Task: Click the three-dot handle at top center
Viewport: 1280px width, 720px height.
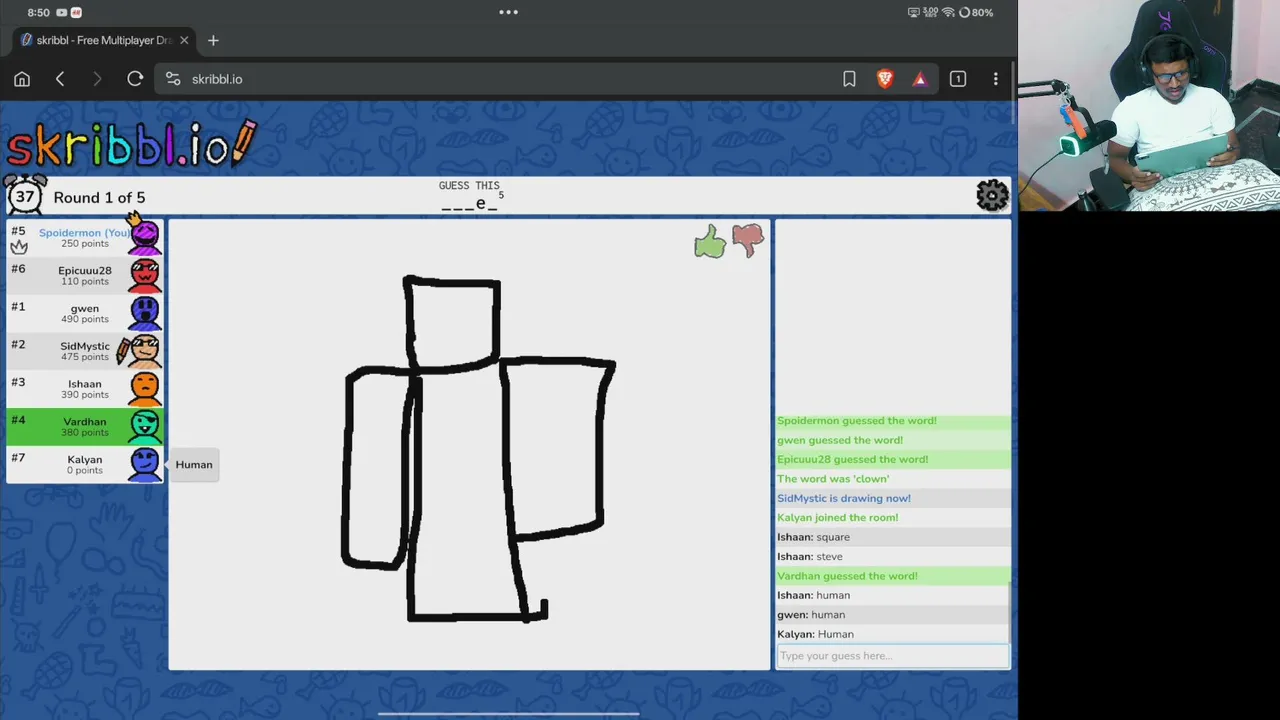Action: point(508,12)
